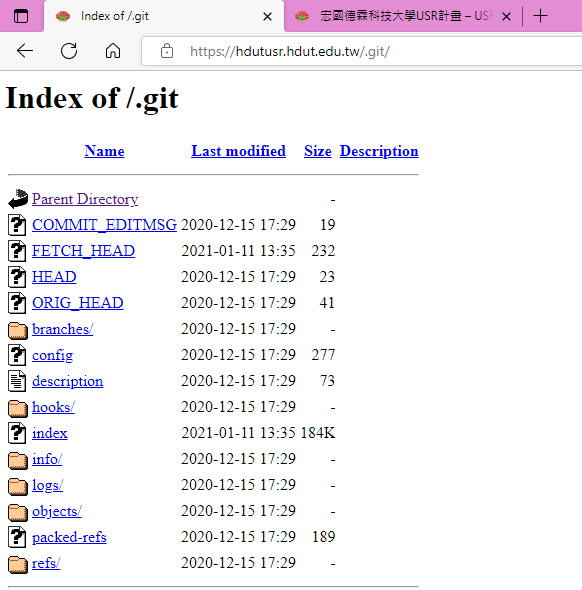Click the text file icon beside description

(x=17, y=381)
